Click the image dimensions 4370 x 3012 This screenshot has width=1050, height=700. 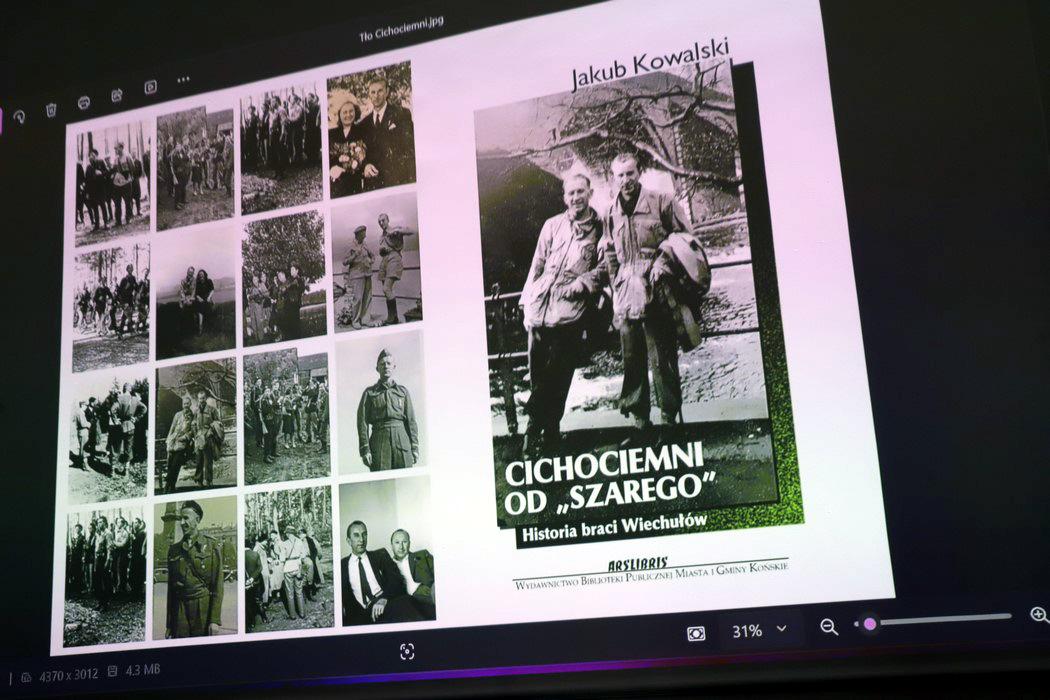click(x=69, y=675)
